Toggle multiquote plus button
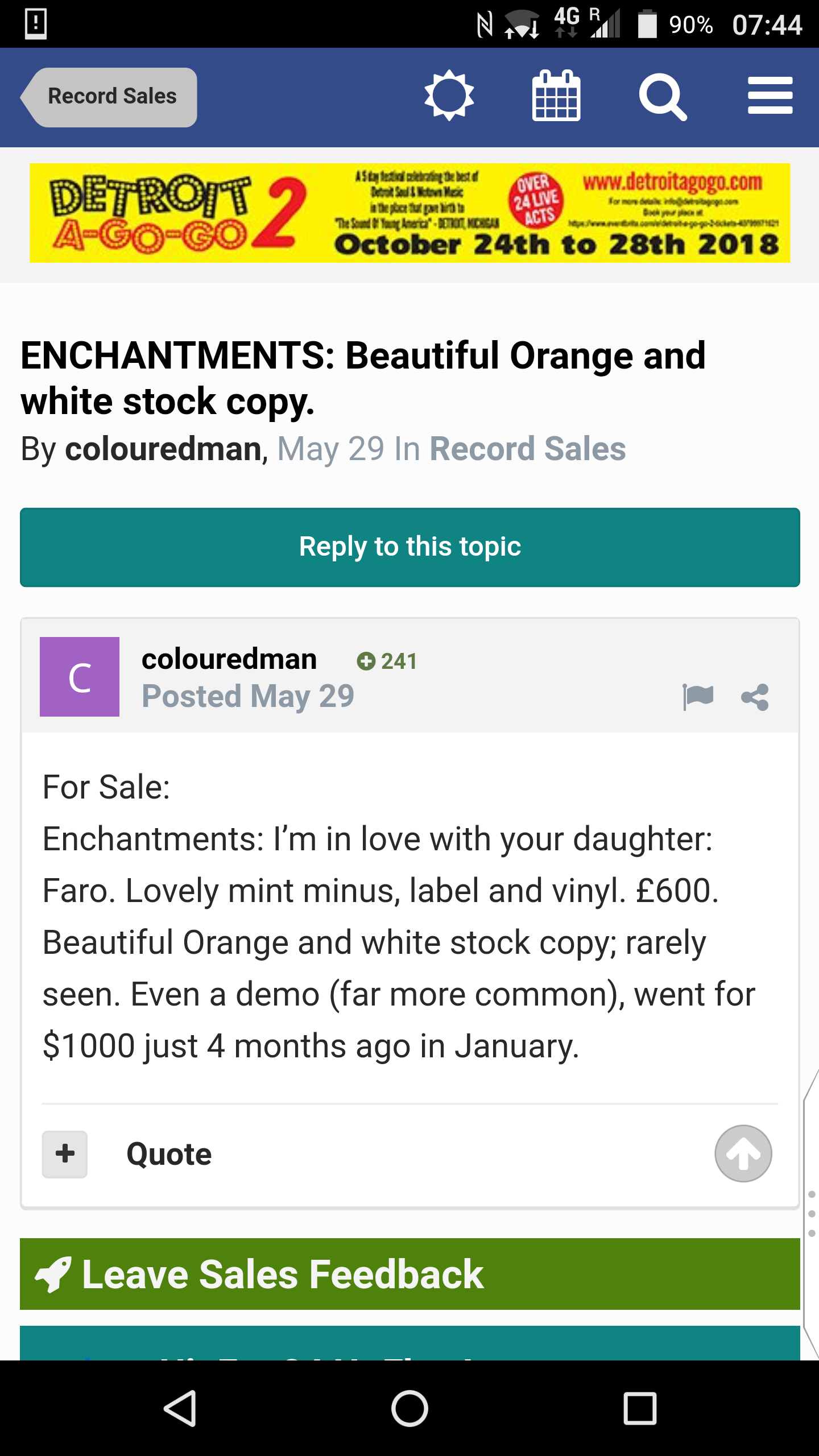Viewport: 819px width, 1456px height. [65, 1154]
